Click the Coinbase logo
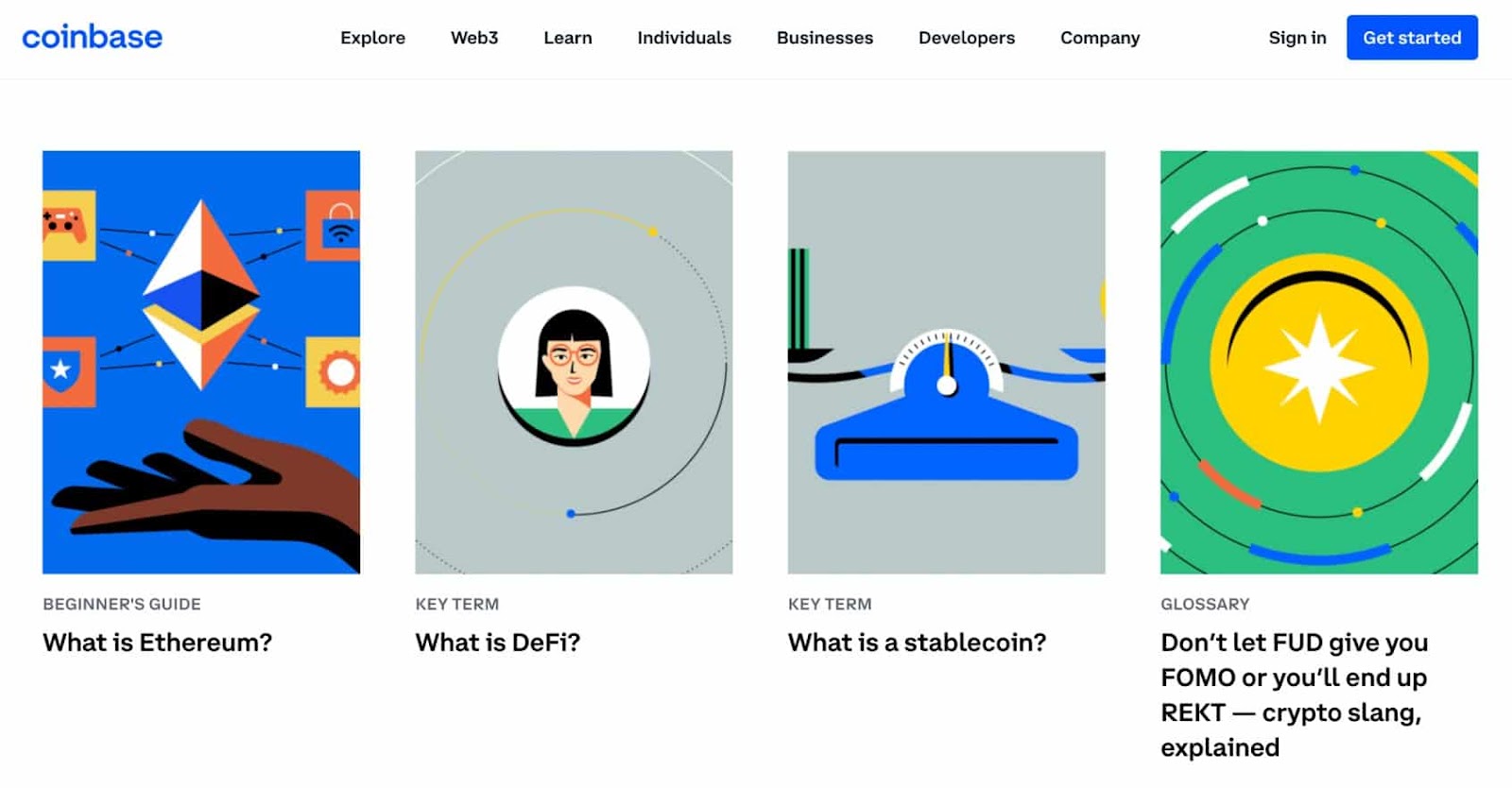This screenshot has height=788, width=1512. point(92,37)
